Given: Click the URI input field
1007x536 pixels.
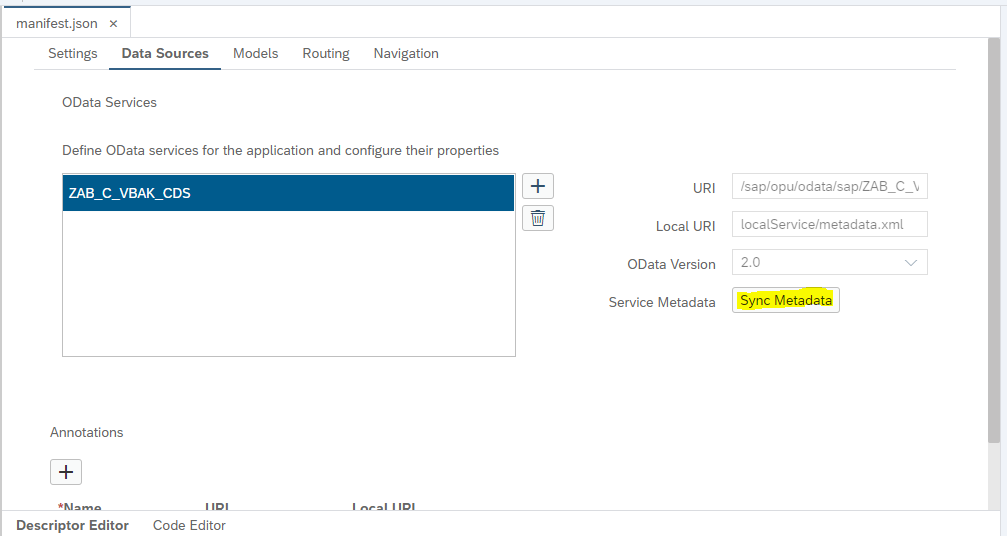Looking at the screenshot, I should pyautogui.click(x=829, y=186).
